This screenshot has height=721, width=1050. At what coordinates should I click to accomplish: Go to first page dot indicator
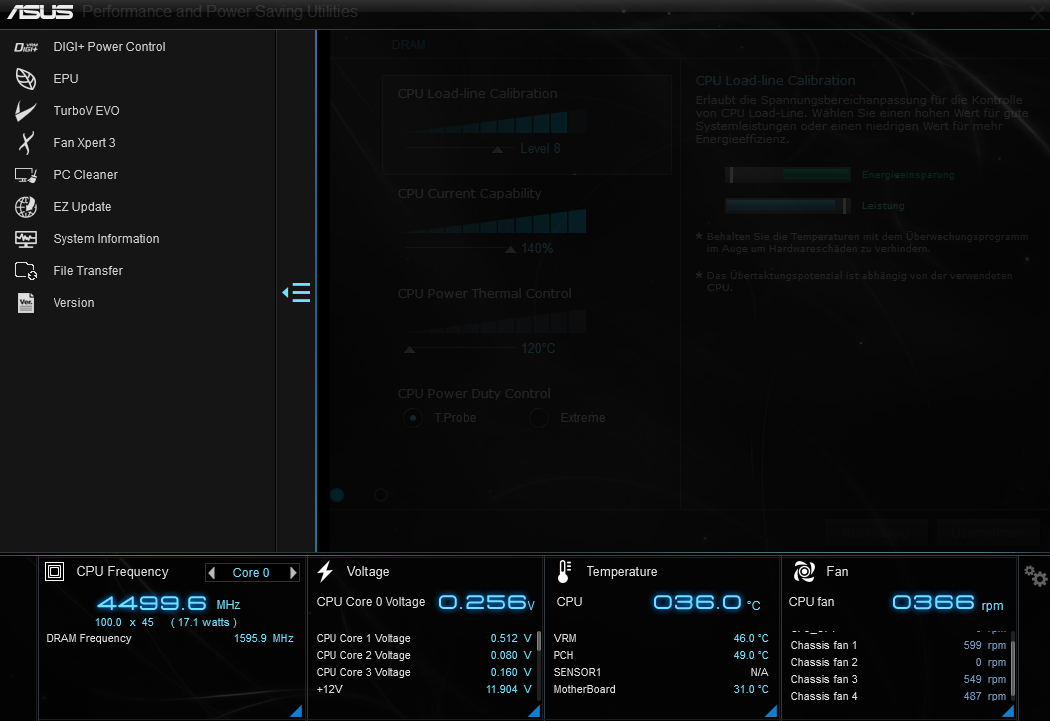tap(337, 495)
